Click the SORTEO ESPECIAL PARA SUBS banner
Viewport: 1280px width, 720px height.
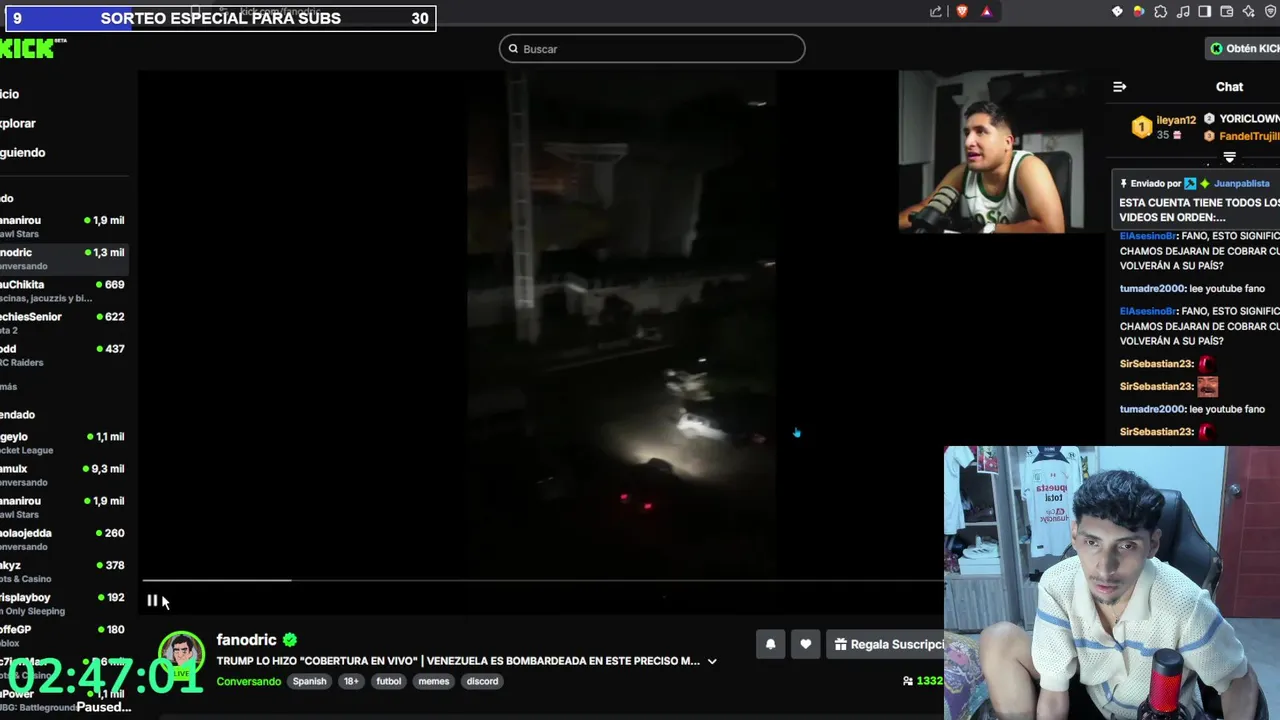click(x=220, y=18)
